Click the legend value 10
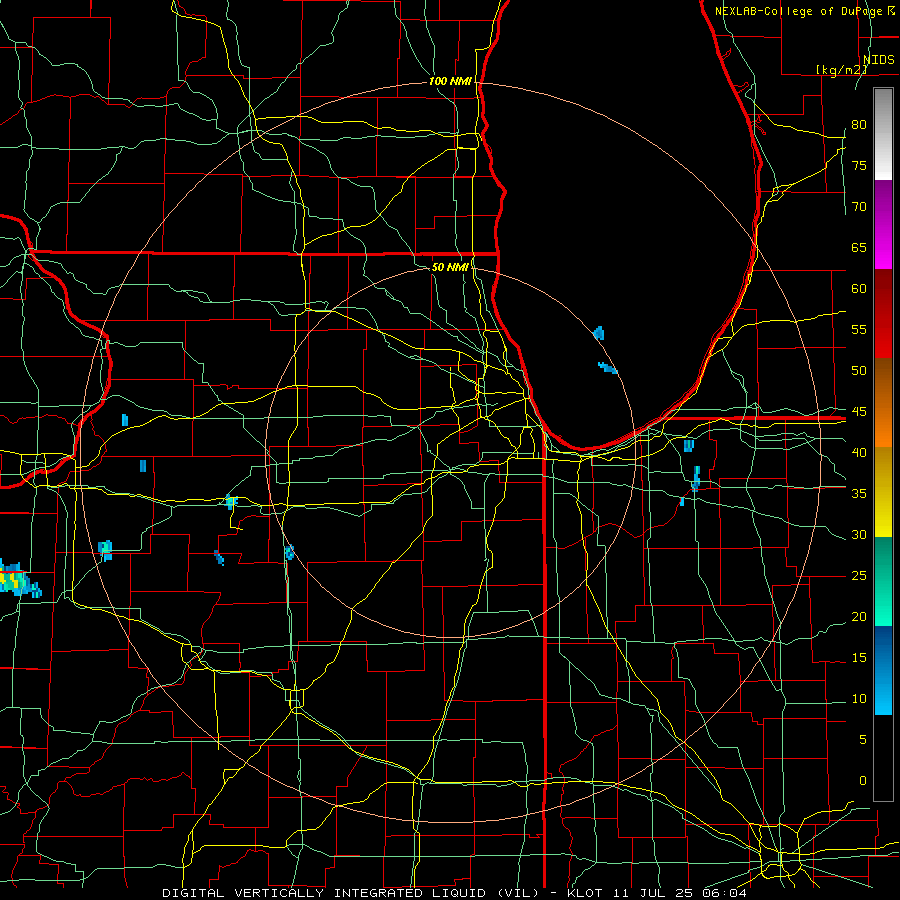 [x=859, y=699]
